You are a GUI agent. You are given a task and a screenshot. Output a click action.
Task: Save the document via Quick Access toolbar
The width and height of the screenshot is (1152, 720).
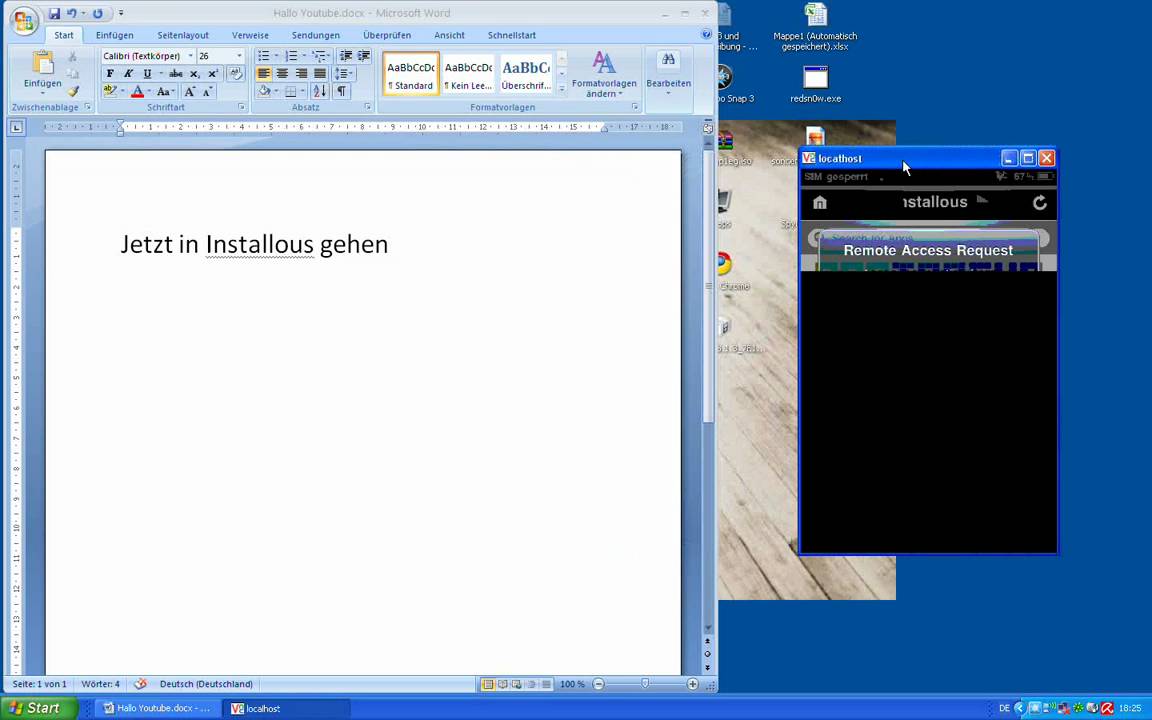point(54,13)
